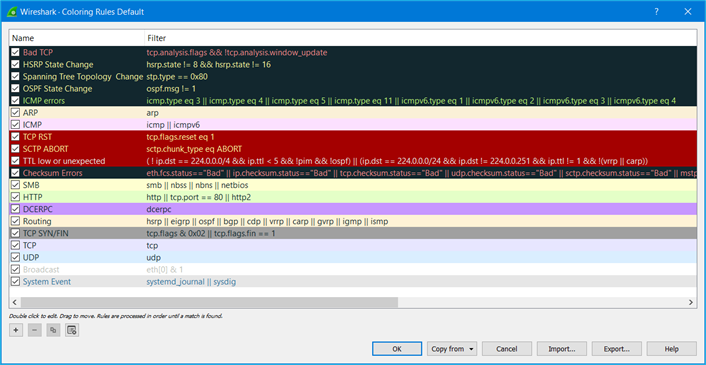Click the Import... button
706x365 pixels.
click(x=562, y=349)
